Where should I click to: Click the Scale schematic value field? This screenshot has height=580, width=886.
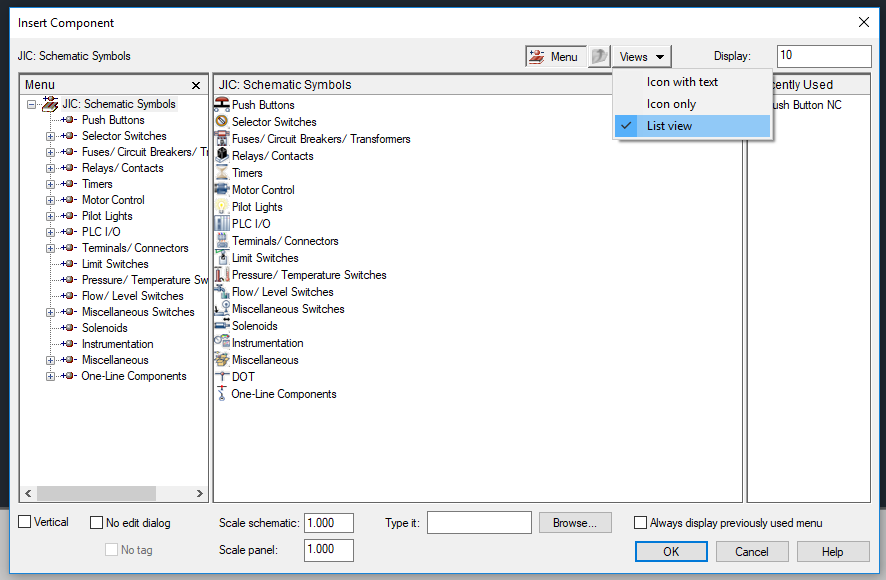(x=328, y=522)
